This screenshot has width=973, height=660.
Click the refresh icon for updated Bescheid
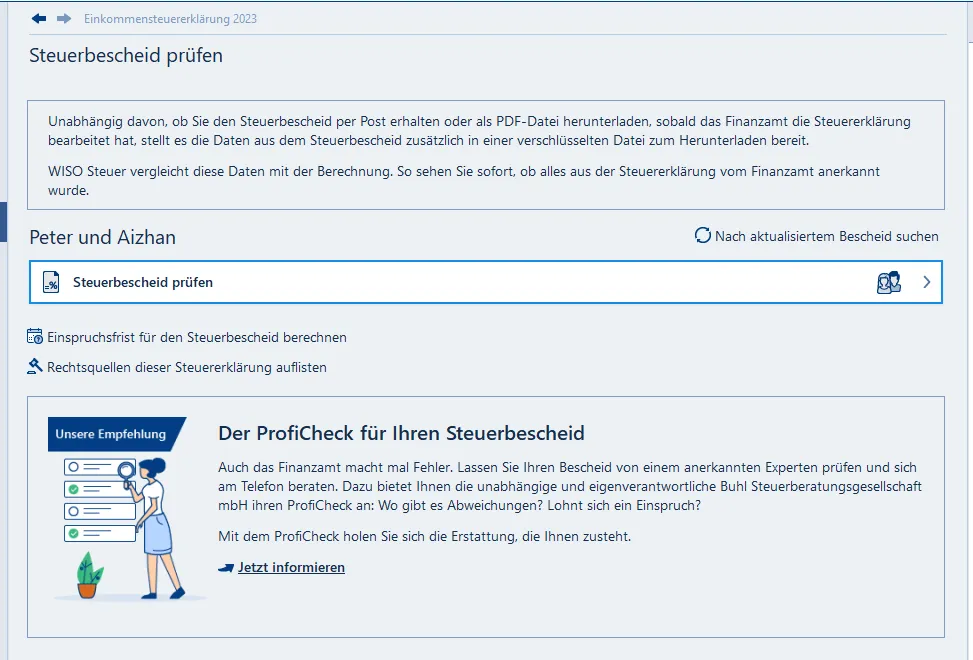tap(703, 236)
